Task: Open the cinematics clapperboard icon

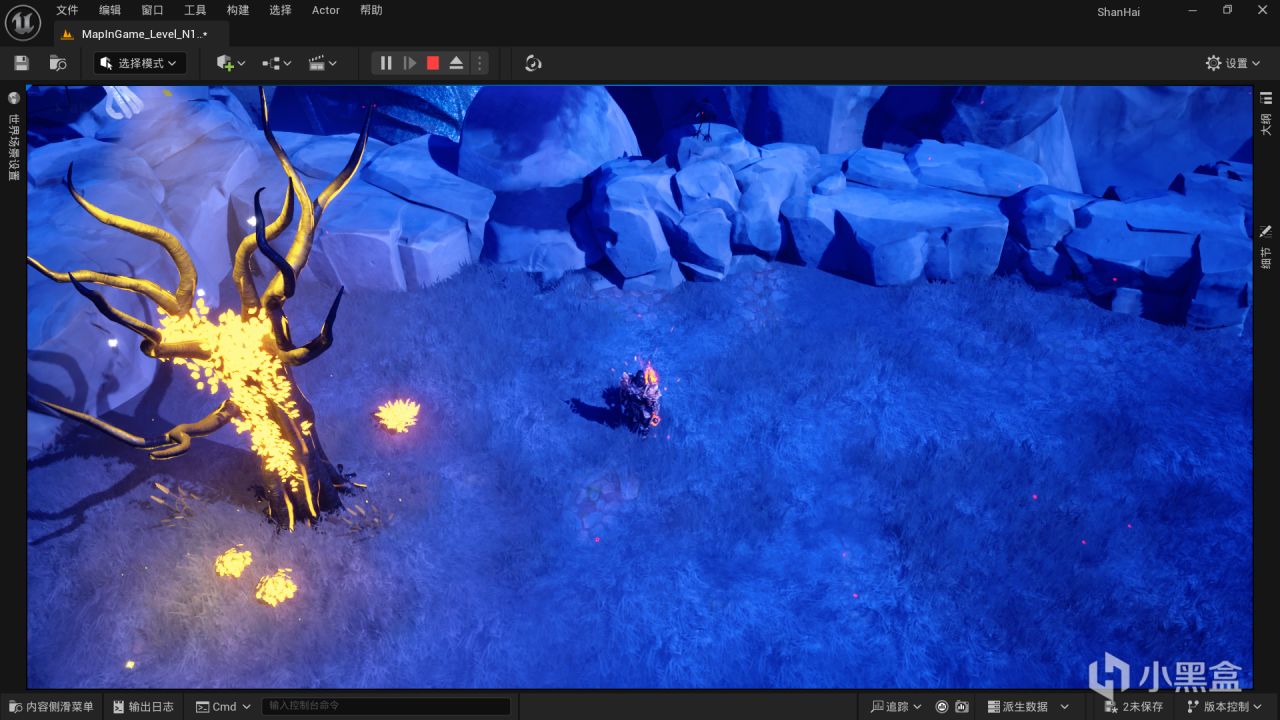Action: pos(318,63)
